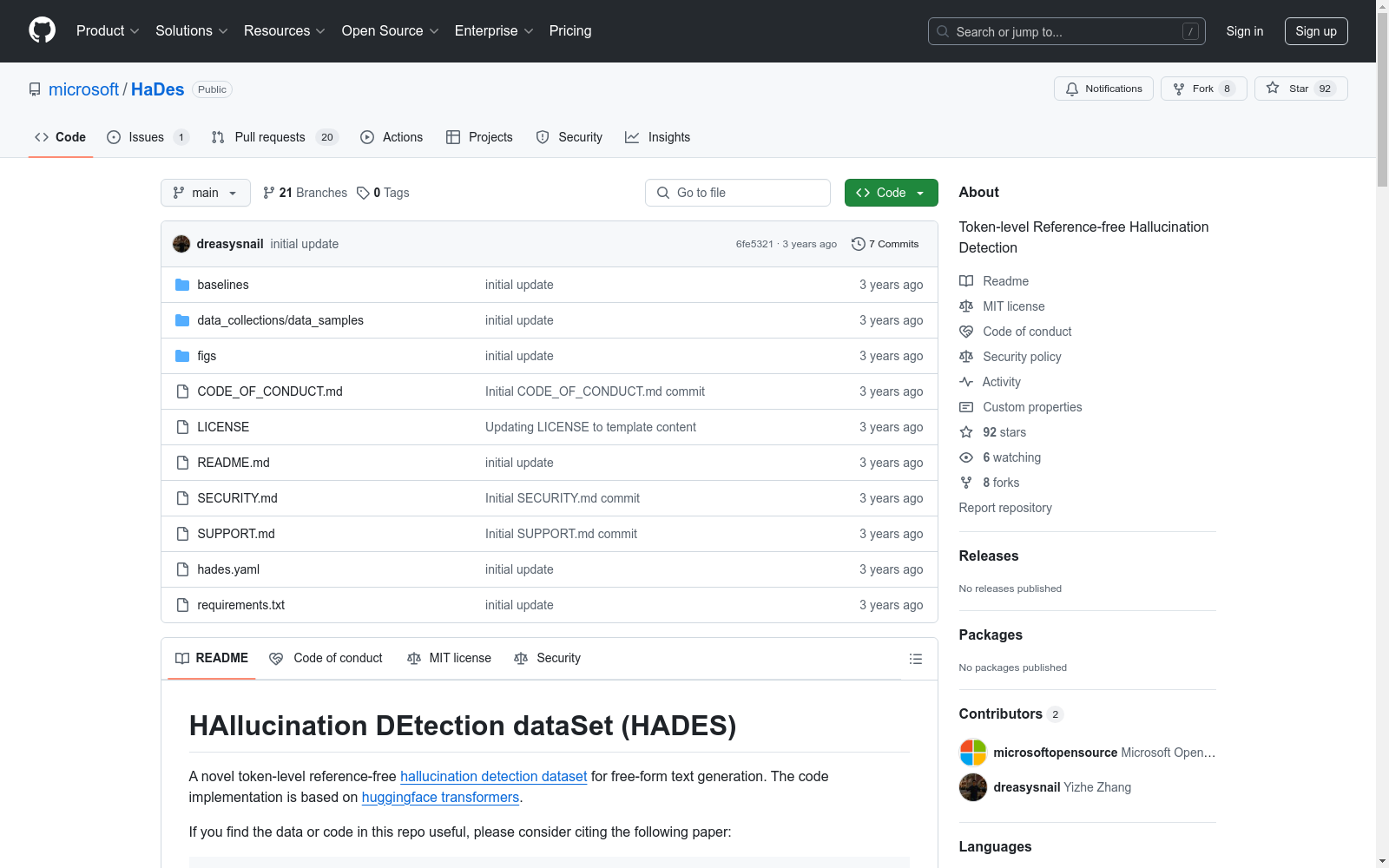The height and width of the screenshot is (868, 1389).
Task: Open the Updating LICENSE to template content commit
Action: [590, 427]
